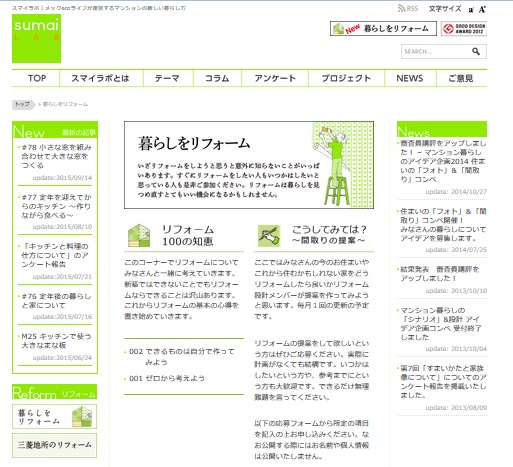Open article M25 キッチンで使う大きなまな板

(56, 341)
